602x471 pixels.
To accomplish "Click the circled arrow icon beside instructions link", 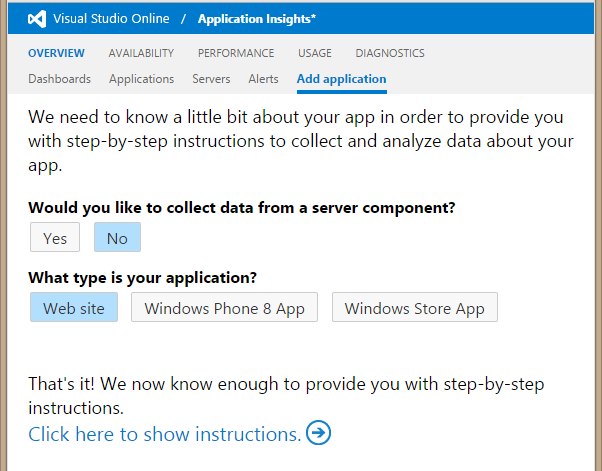I will coord(319,433).
